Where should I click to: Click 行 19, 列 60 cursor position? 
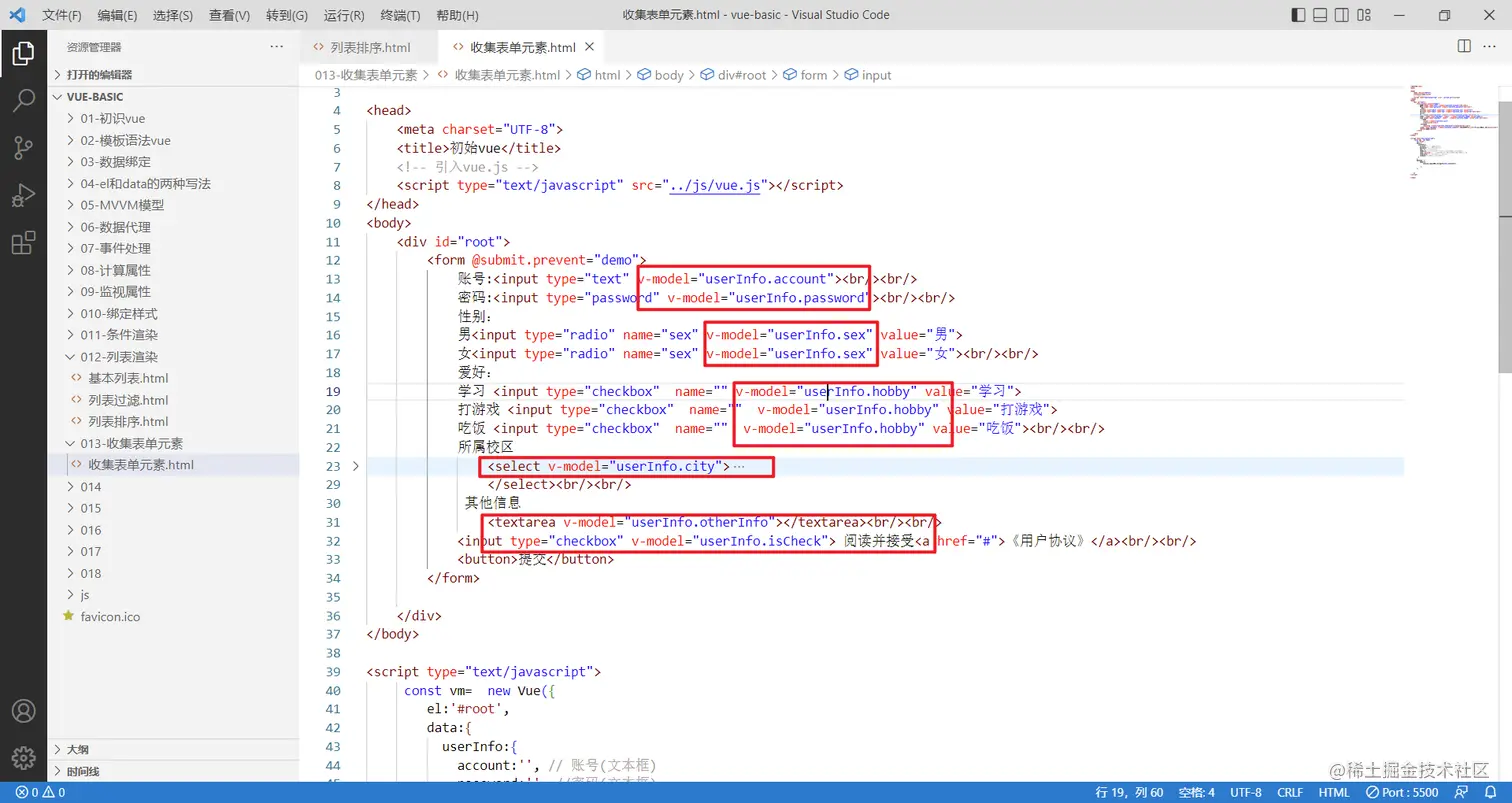1131,793
